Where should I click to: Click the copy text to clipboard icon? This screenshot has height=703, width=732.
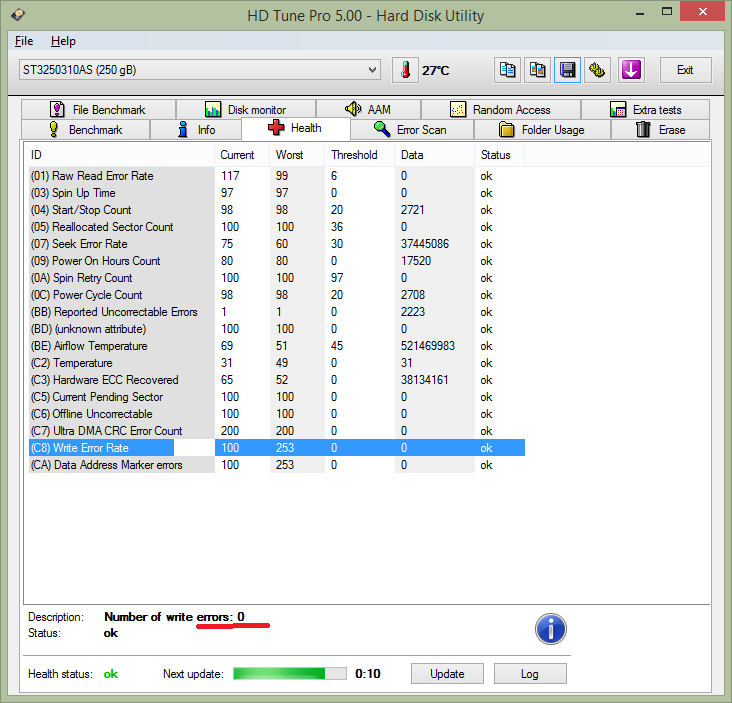tap(507, 70)
